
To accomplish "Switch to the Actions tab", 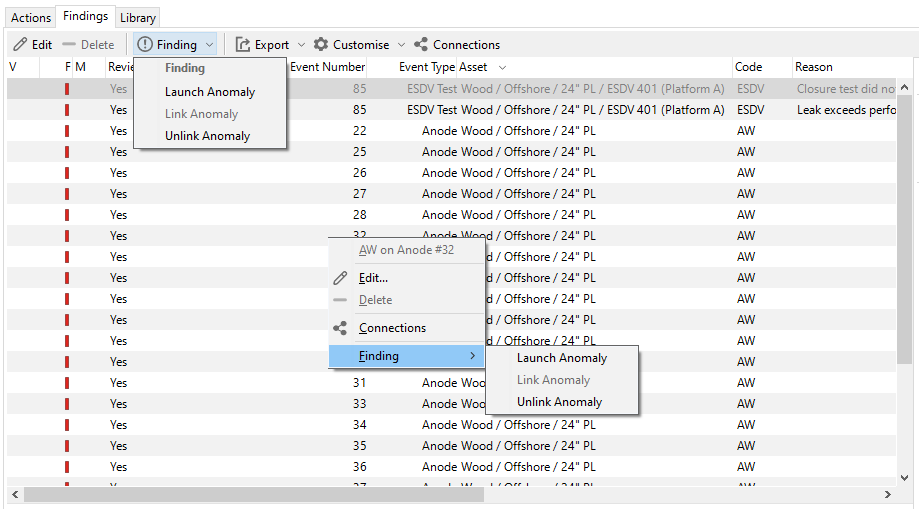I will coord(30,18).
